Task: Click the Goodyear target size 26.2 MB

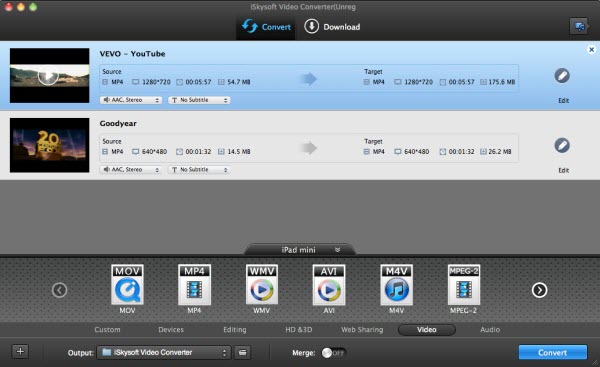Action: pyautogui.click(x=500, y=152)
